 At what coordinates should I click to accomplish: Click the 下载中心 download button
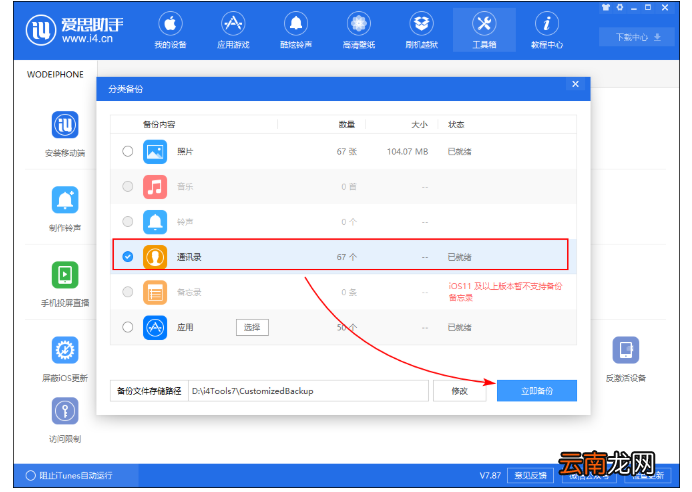(x=637, y=37)
